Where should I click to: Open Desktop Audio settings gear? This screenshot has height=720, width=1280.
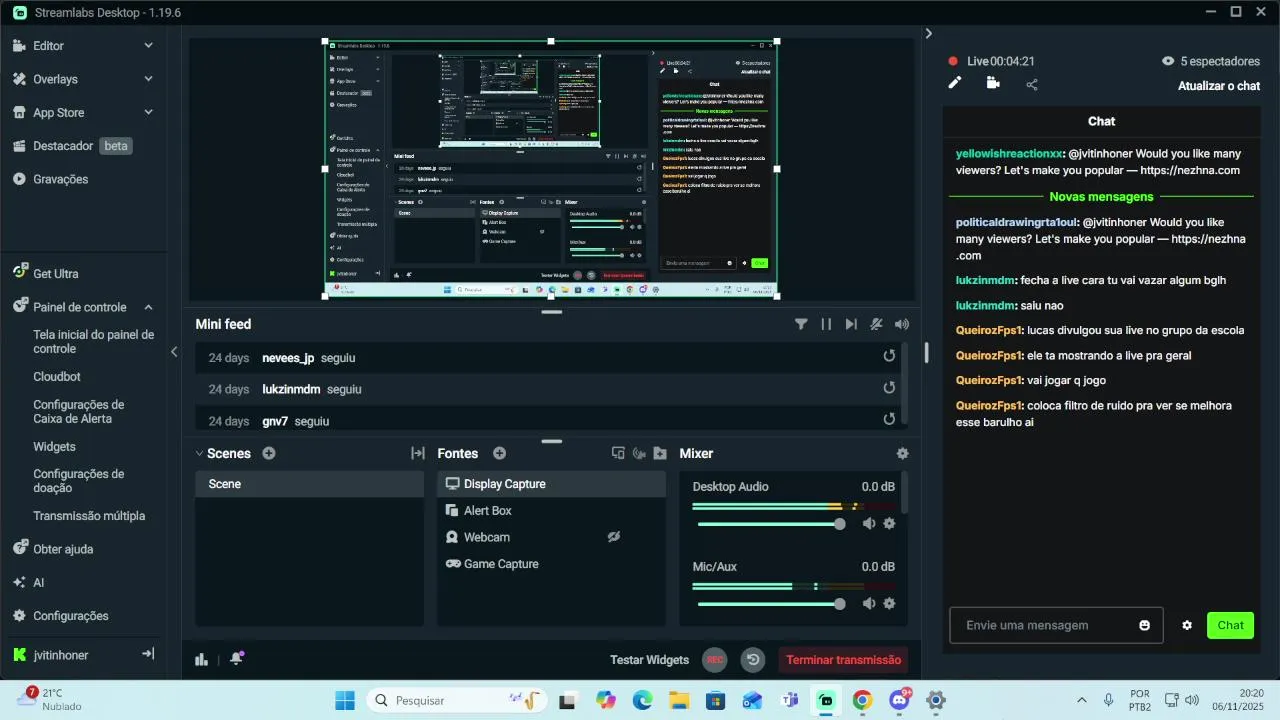(889, 524)
